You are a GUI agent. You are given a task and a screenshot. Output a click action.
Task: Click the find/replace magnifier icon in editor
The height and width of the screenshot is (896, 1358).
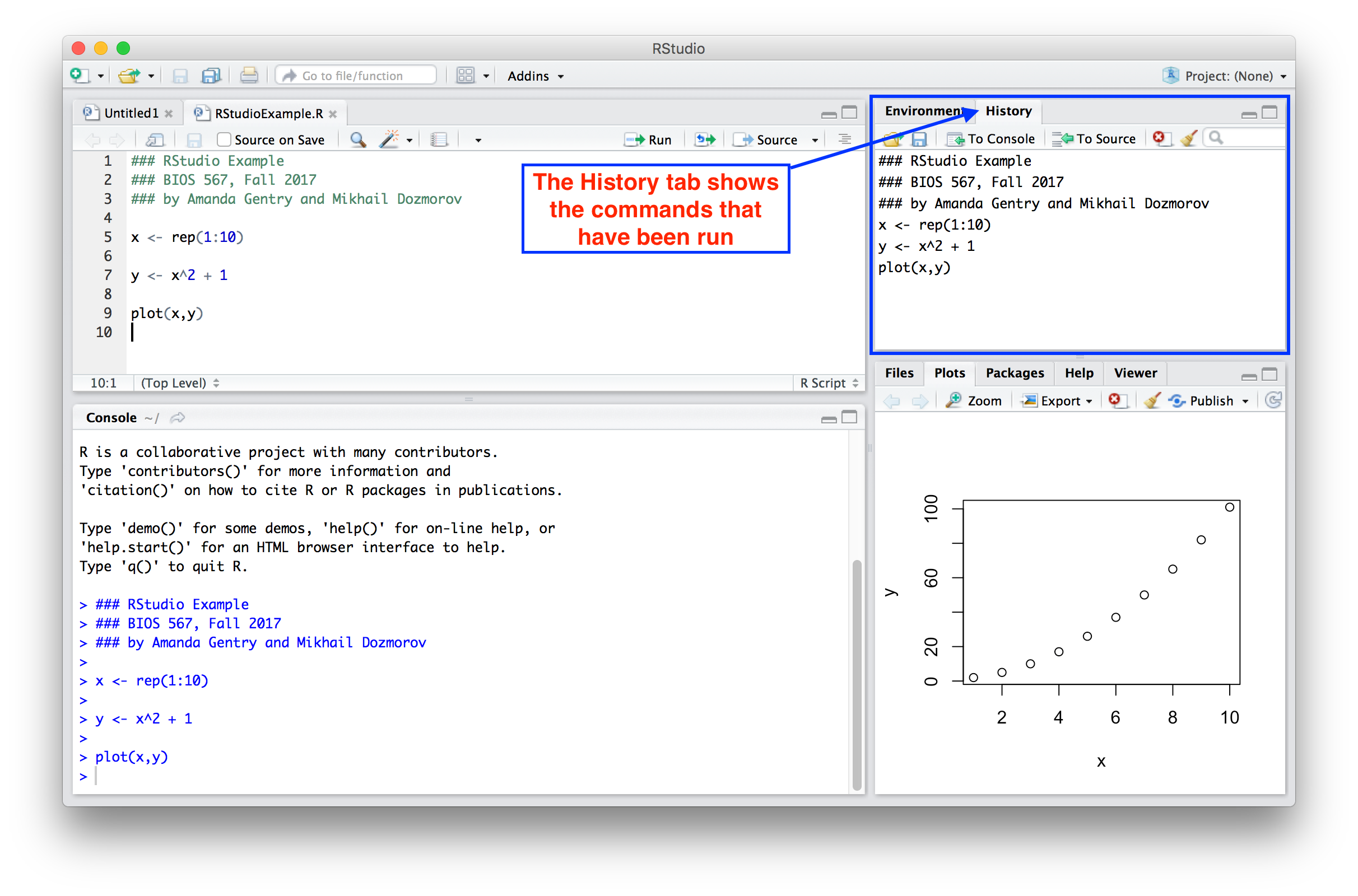(358, 140)
